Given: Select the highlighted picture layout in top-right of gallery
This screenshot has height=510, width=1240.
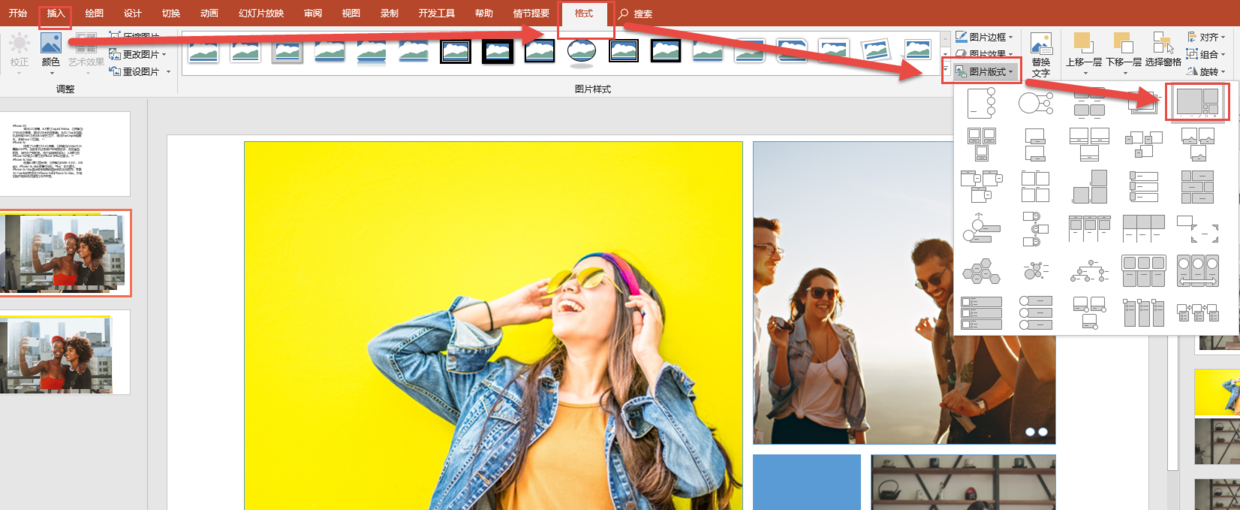Looking at the screenshot, I should (x=1197, y=102).
